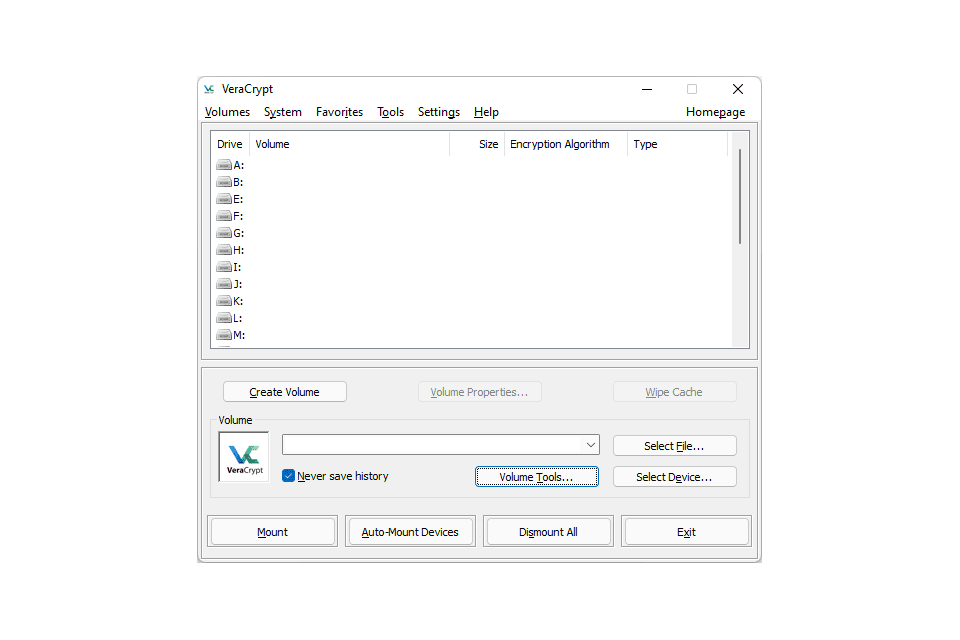Open the Settings menu
The width and height of the screenshot is (960, 640).
click(x=438, y=112)
